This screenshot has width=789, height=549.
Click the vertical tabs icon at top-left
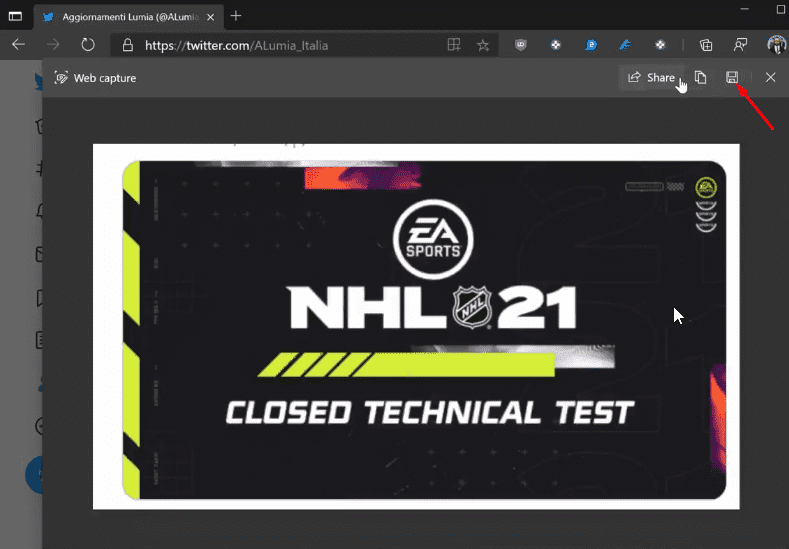[16, 16]
